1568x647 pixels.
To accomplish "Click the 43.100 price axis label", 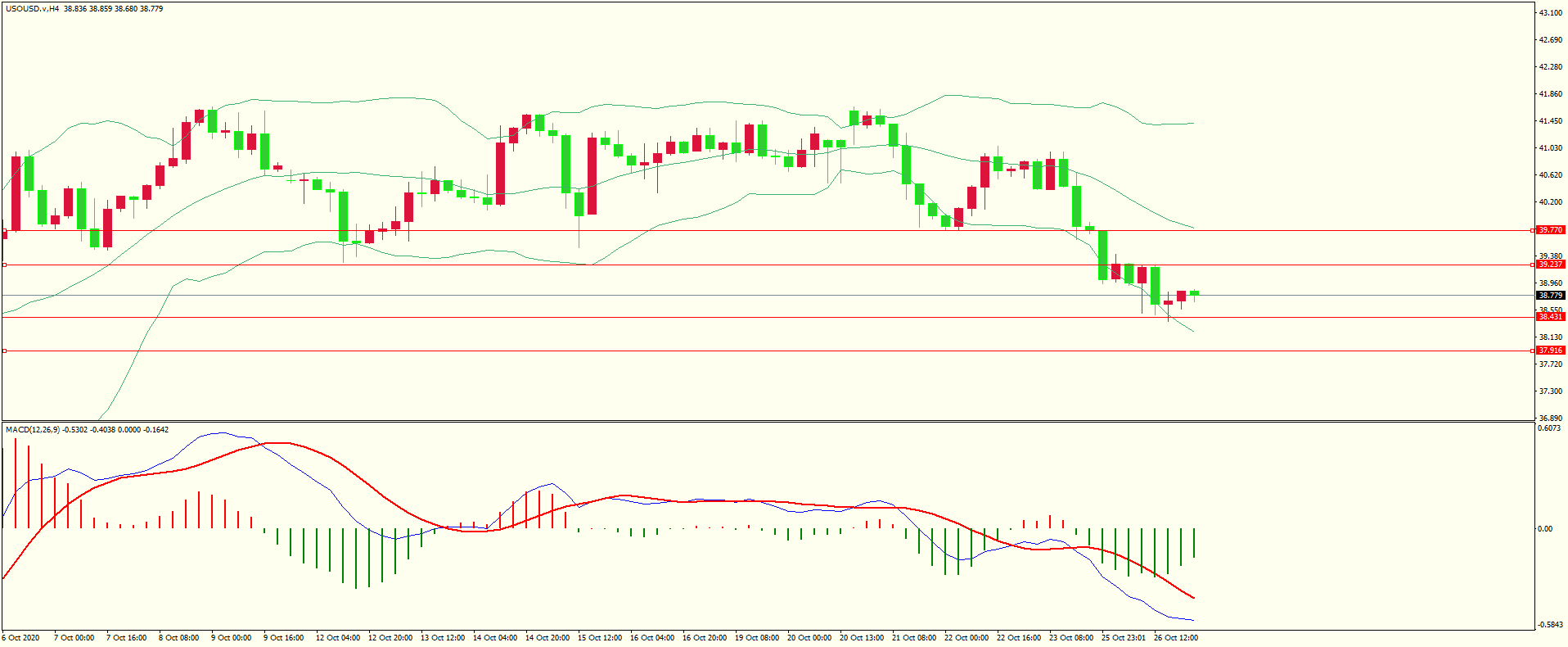I will [x=1551, y=13].
